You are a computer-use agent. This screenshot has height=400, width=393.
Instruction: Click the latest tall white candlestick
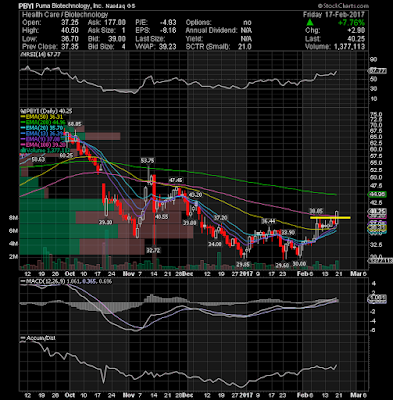[337, 217]
